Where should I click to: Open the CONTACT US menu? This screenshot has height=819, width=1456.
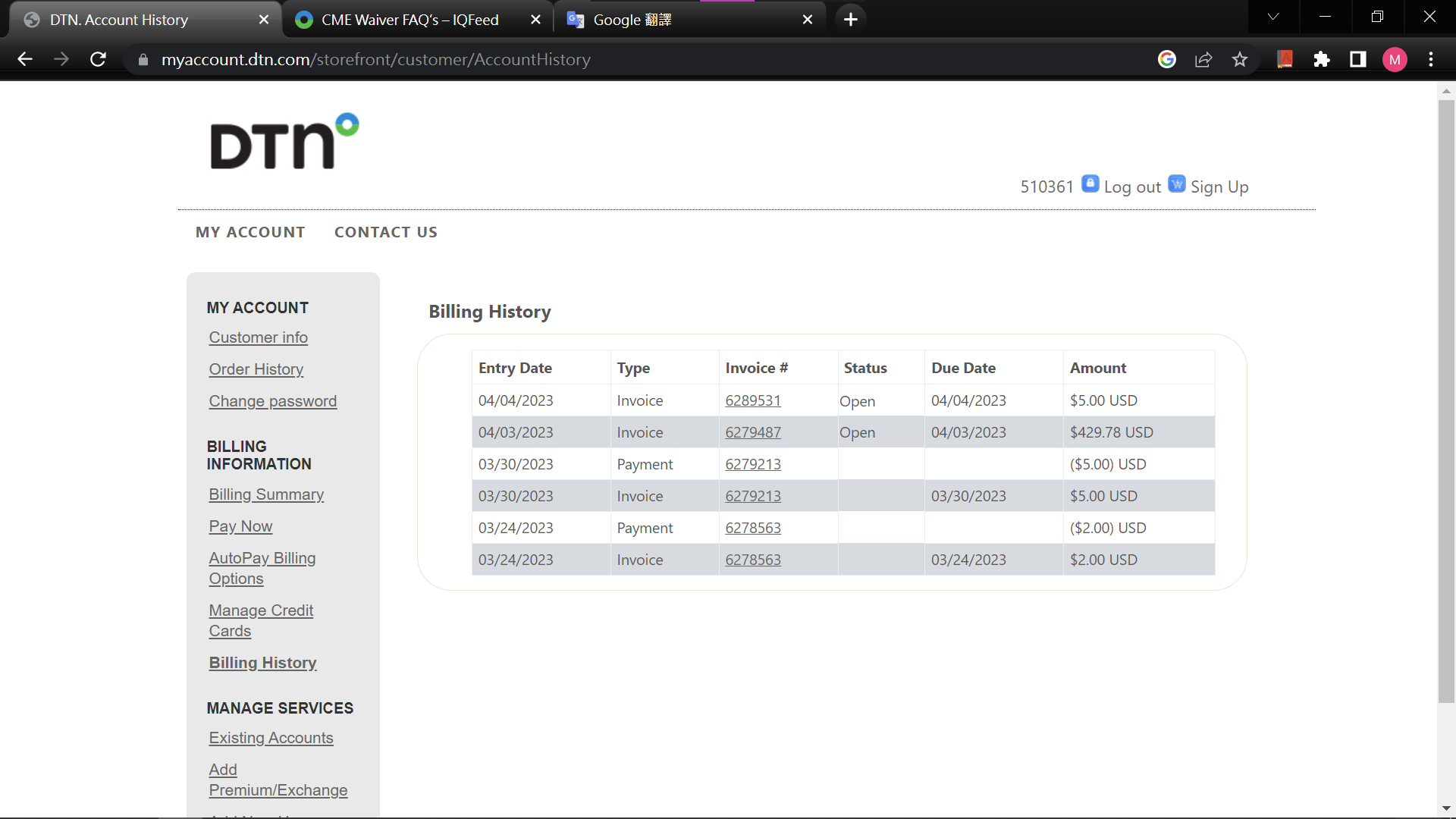click(386, 232)
